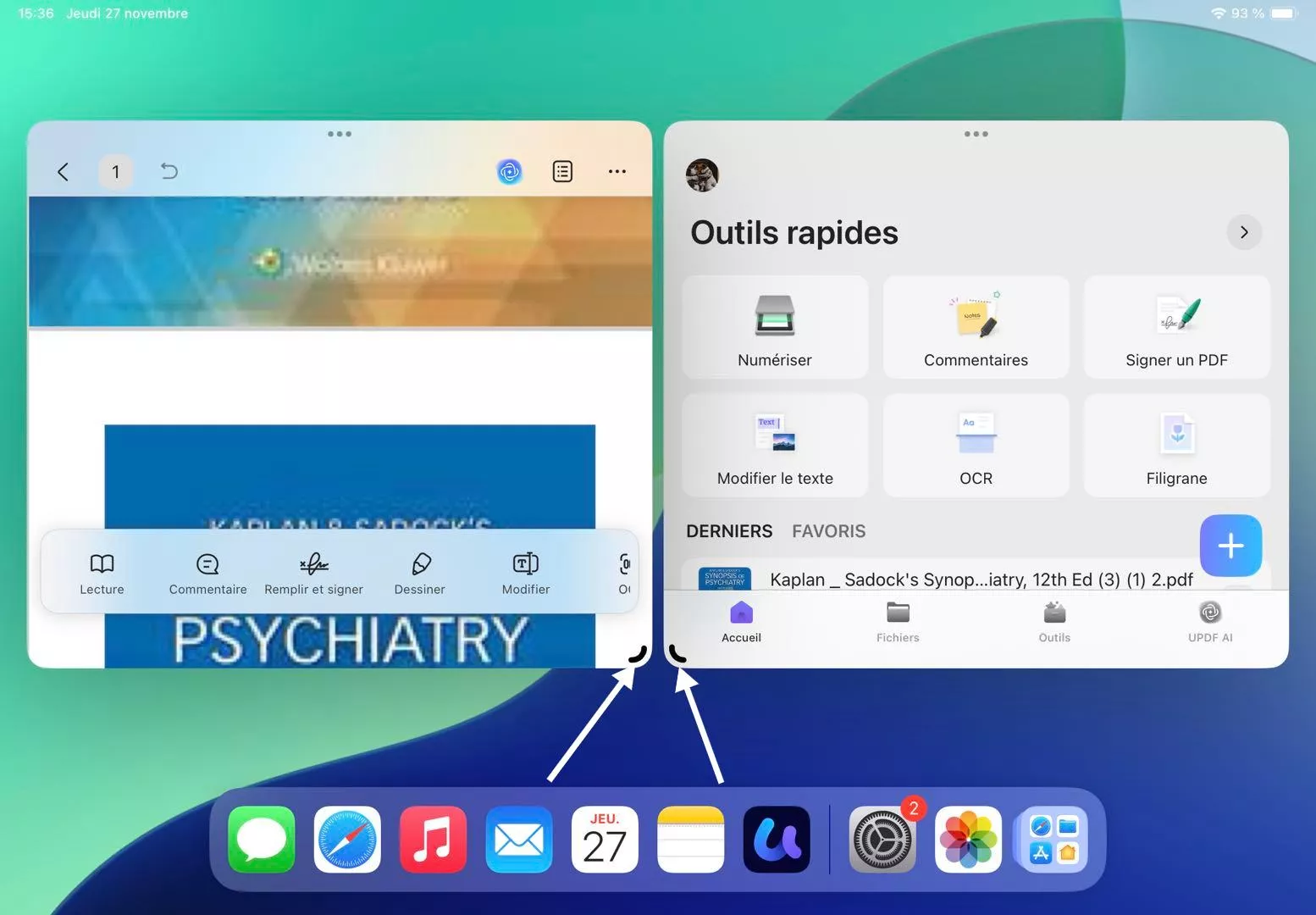1316x915 pixels.
Task: Open the Notes app in the dock
Action: point(690,840)
